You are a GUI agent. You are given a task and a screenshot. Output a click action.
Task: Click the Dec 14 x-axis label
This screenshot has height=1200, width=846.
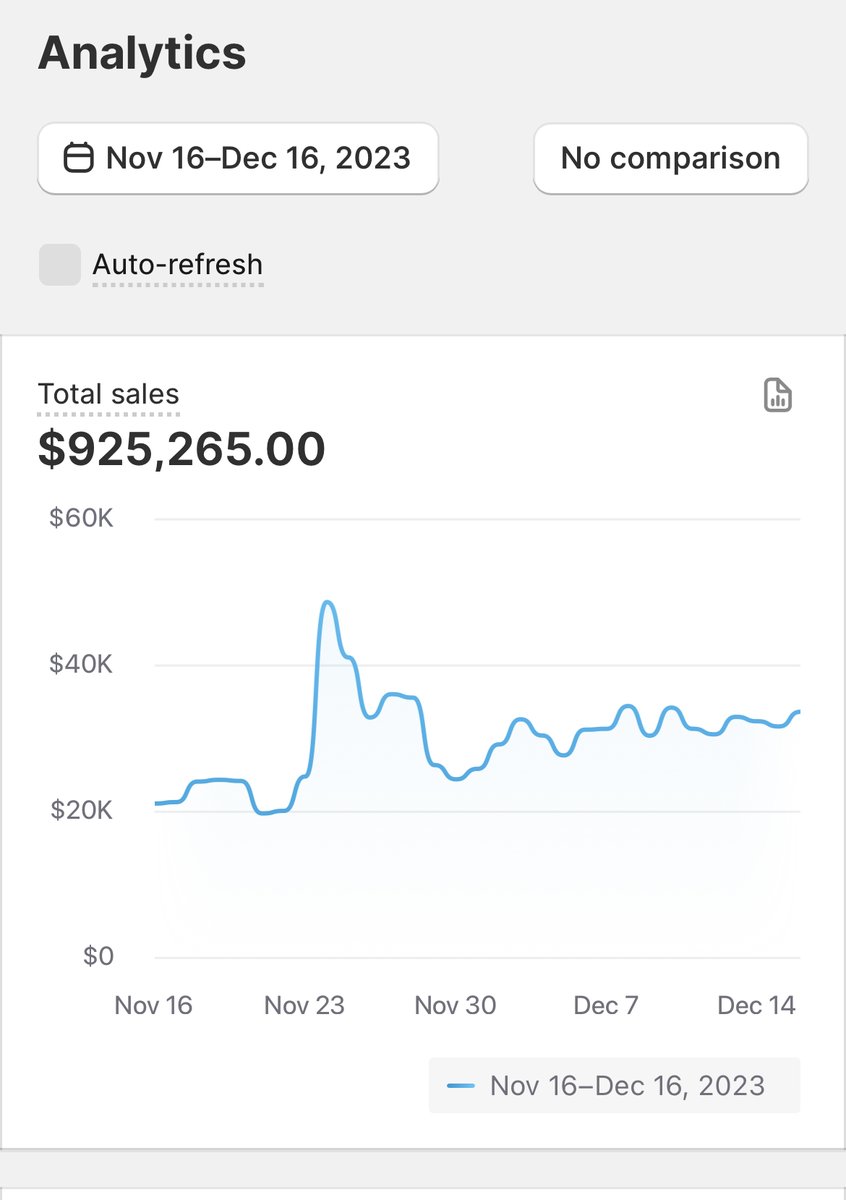757,1005
